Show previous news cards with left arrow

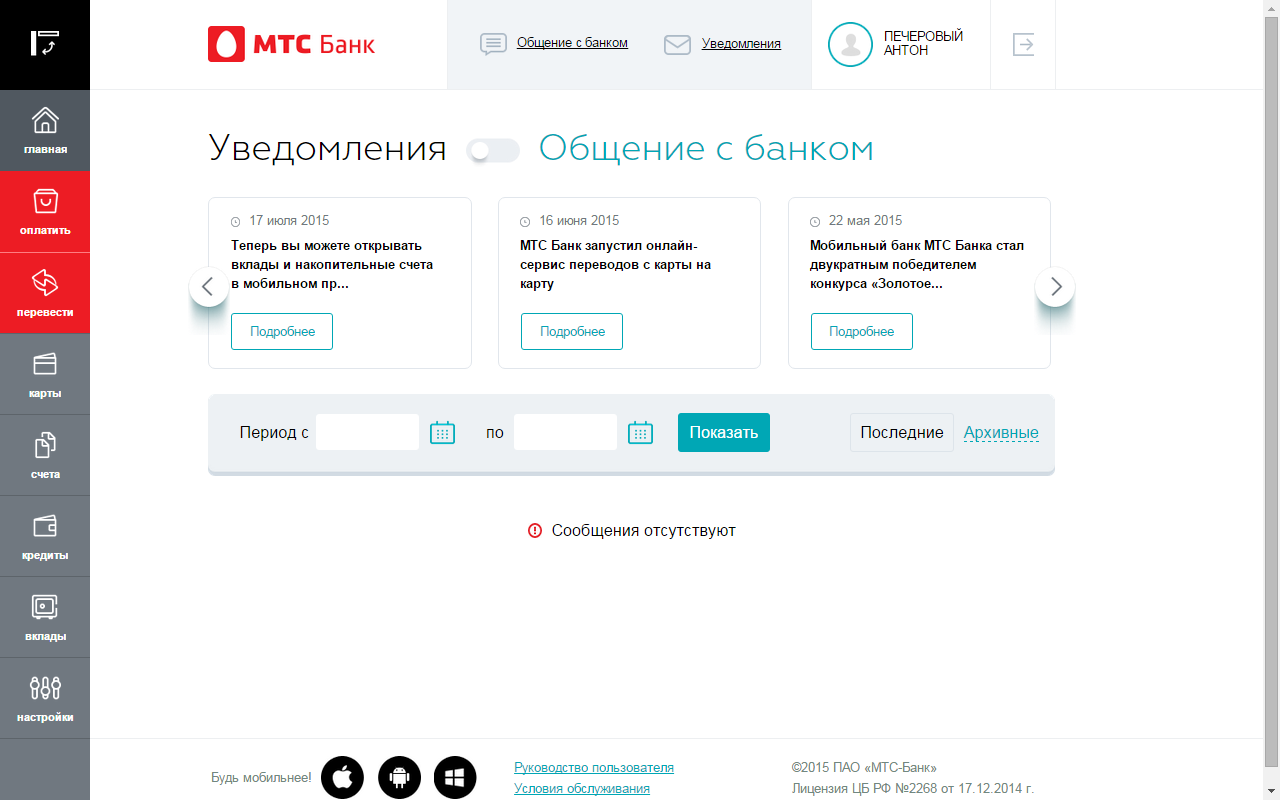click(208, 287)
